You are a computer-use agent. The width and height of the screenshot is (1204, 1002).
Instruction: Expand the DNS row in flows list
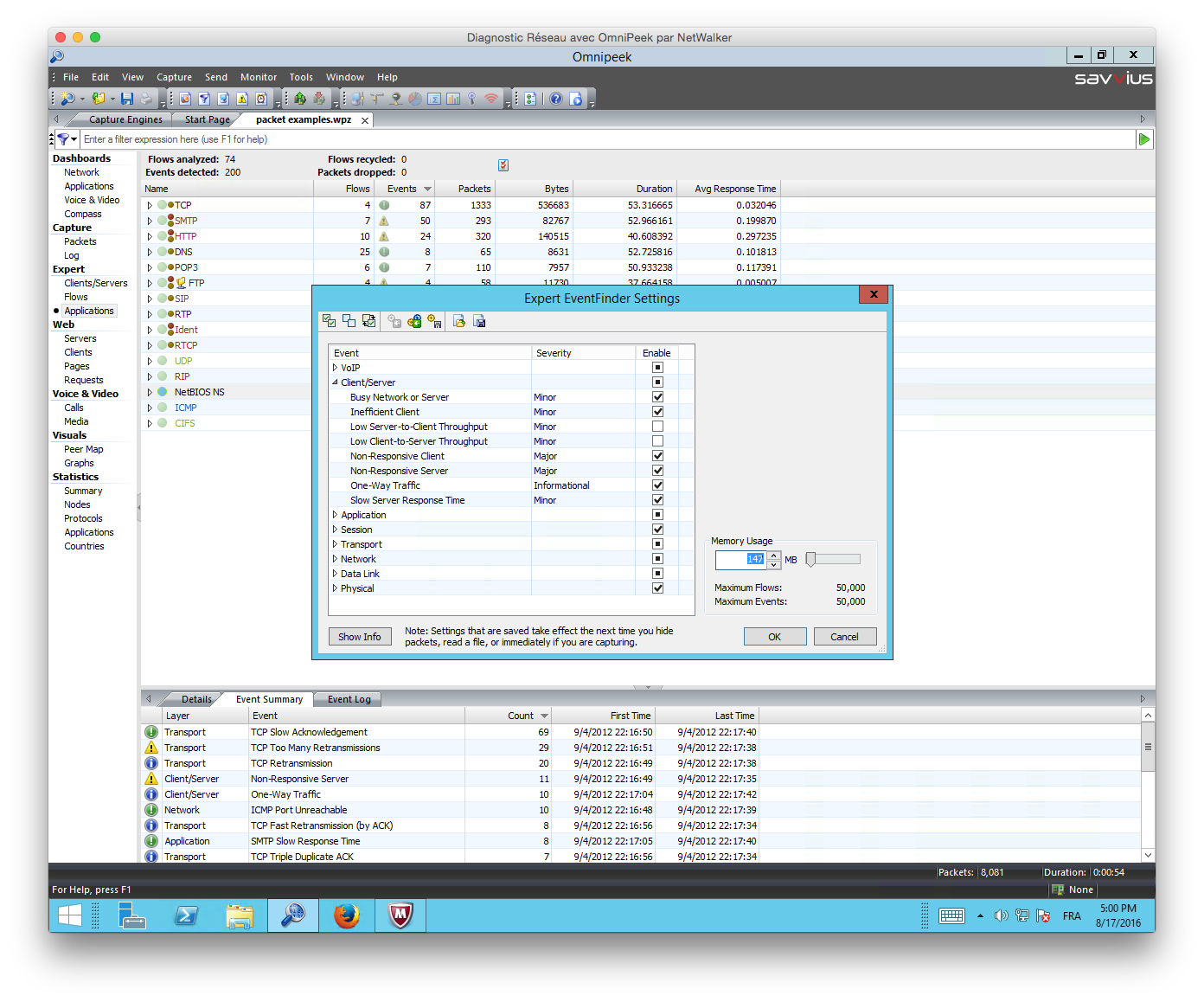pyautogui.click(x=150, y=252)
